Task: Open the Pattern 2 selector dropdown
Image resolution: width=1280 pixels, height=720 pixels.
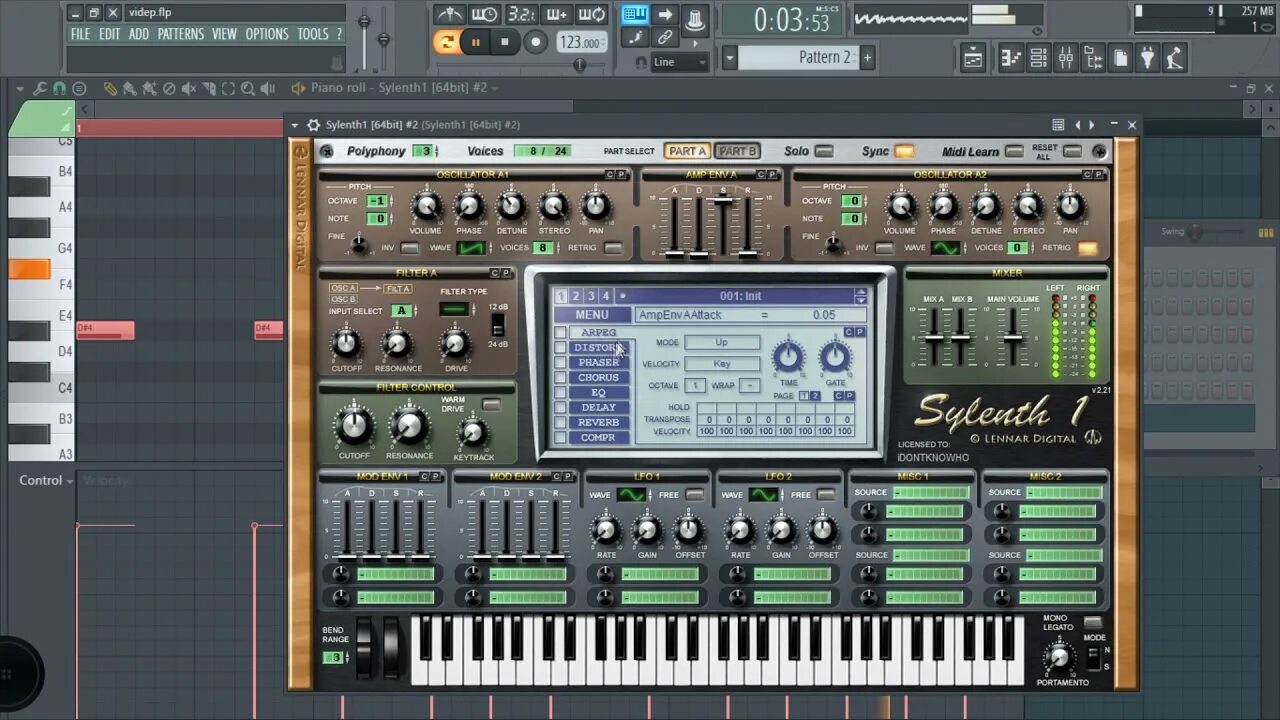Action: [730, 57]
